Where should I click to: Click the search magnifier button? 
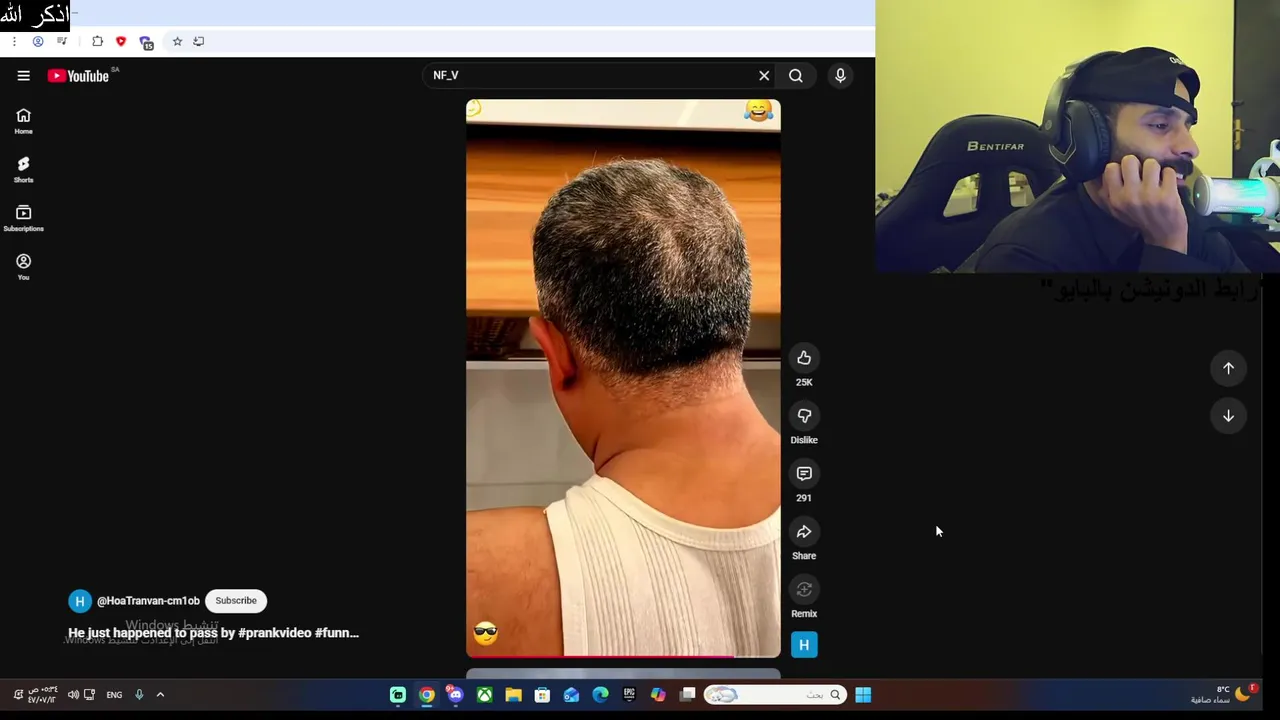pos(796,76)
